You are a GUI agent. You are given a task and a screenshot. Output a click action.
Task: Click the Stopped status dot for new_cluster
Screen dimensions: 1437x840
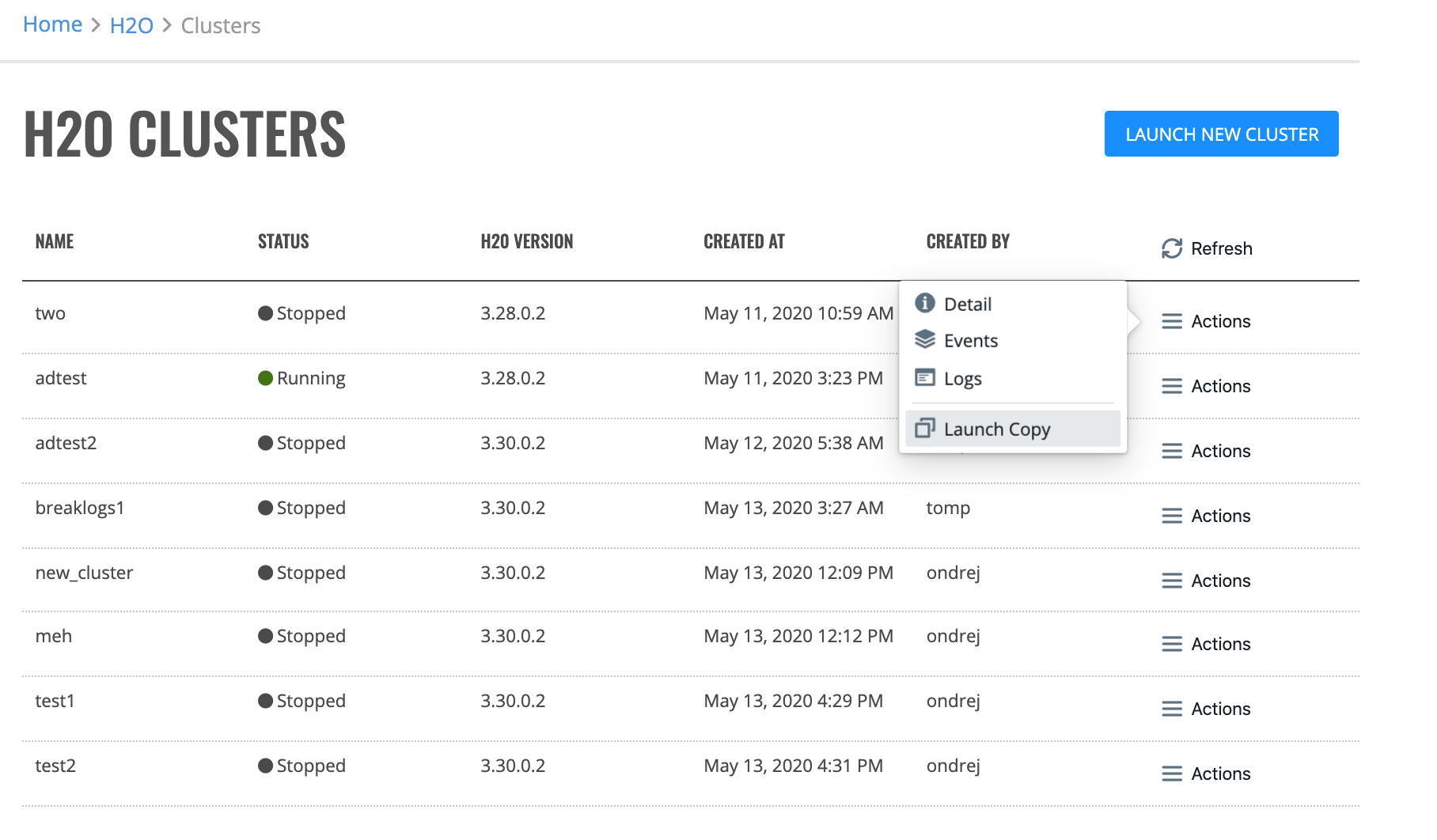266,573
